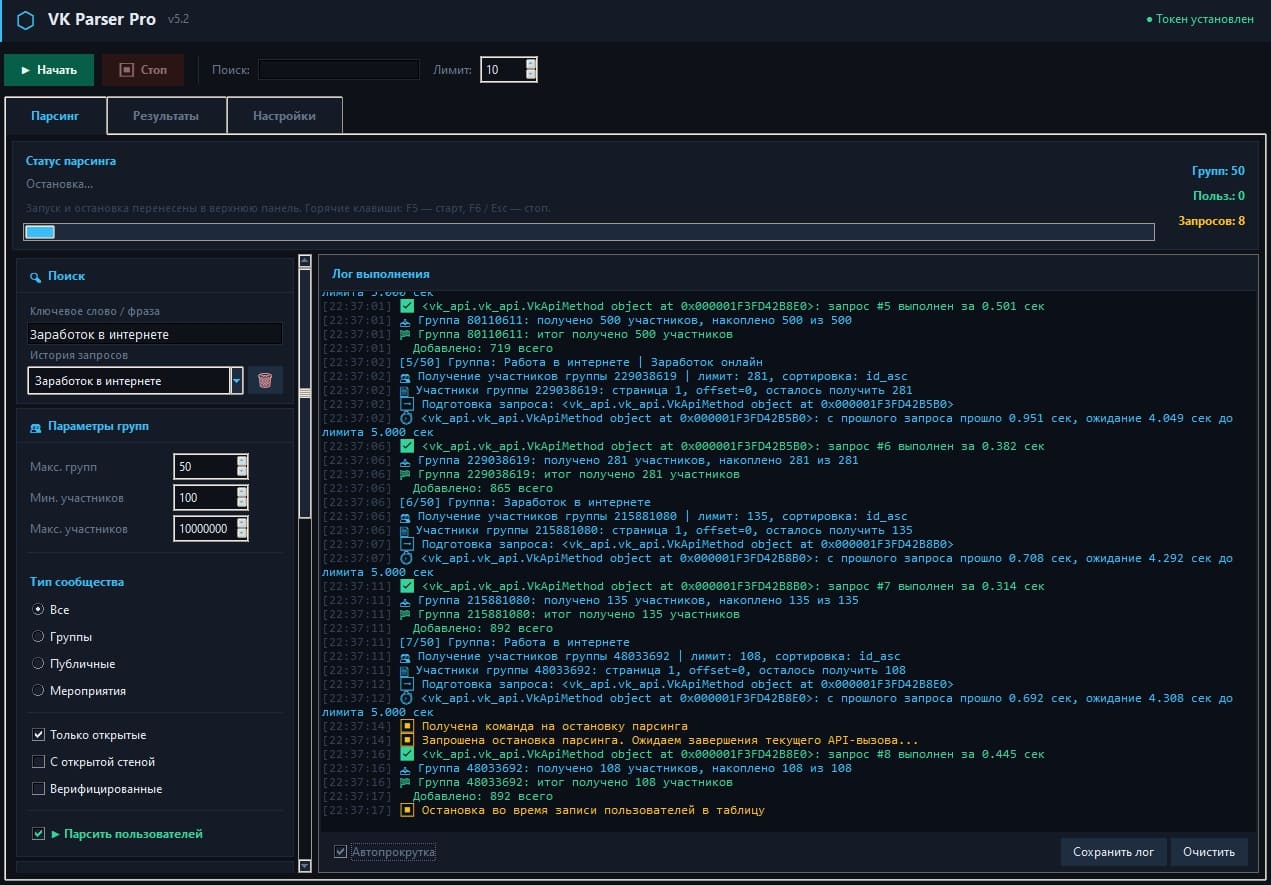The width and height of the screenshot is (1271, 885).
Task: Click the orange stop icon on 'Получена команда на остановку'
Action: click(406, 726)
